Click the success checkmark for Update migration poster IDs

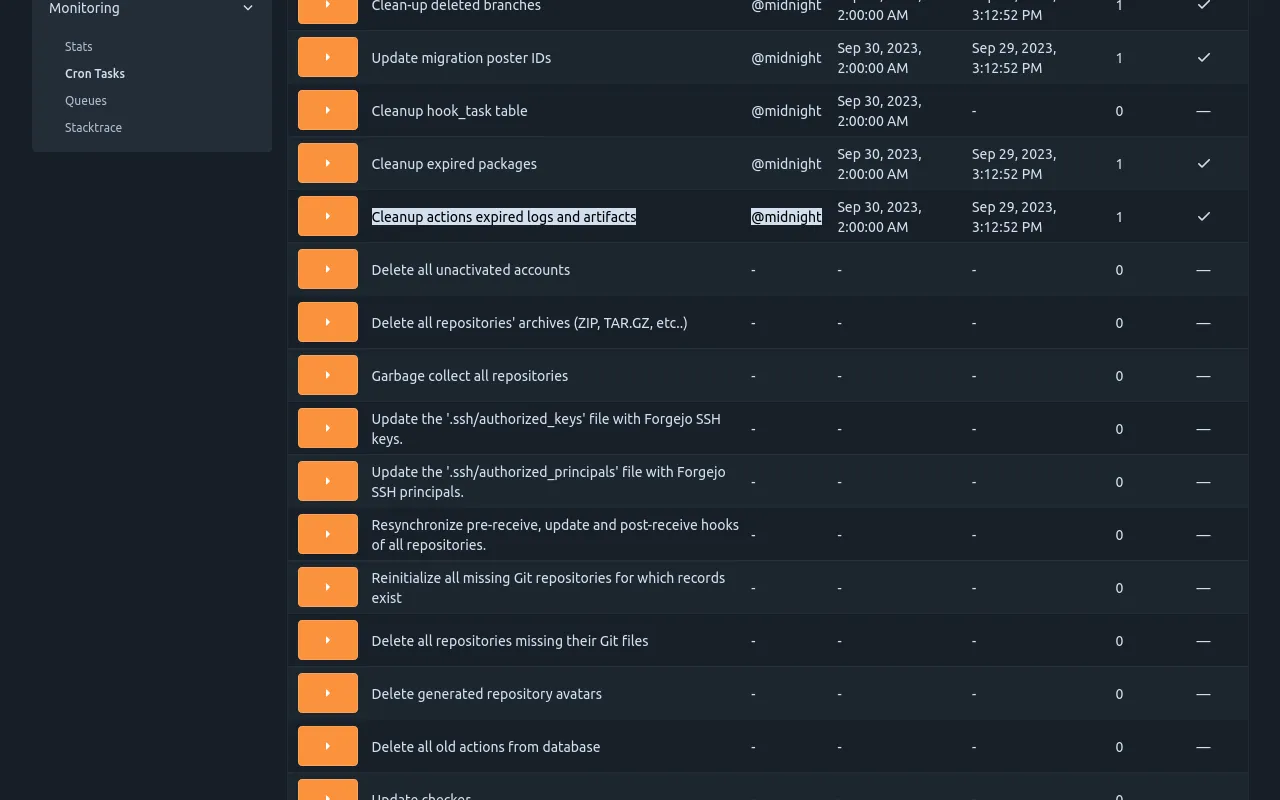point(1203,57)
